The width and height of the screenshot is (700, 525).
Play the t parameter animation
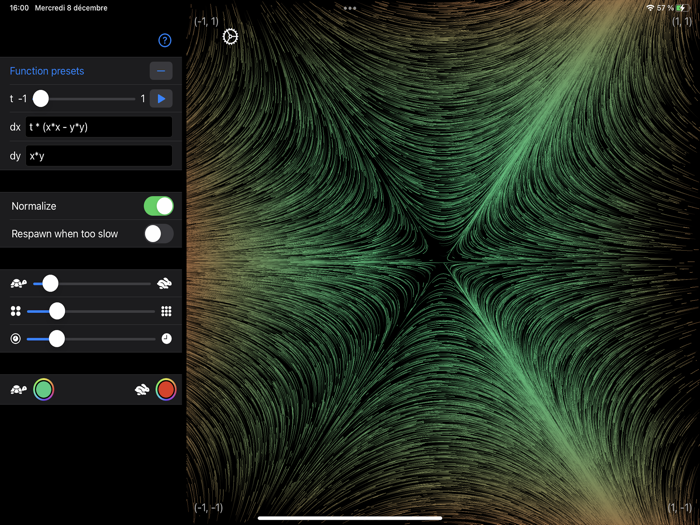coord(161,99)
